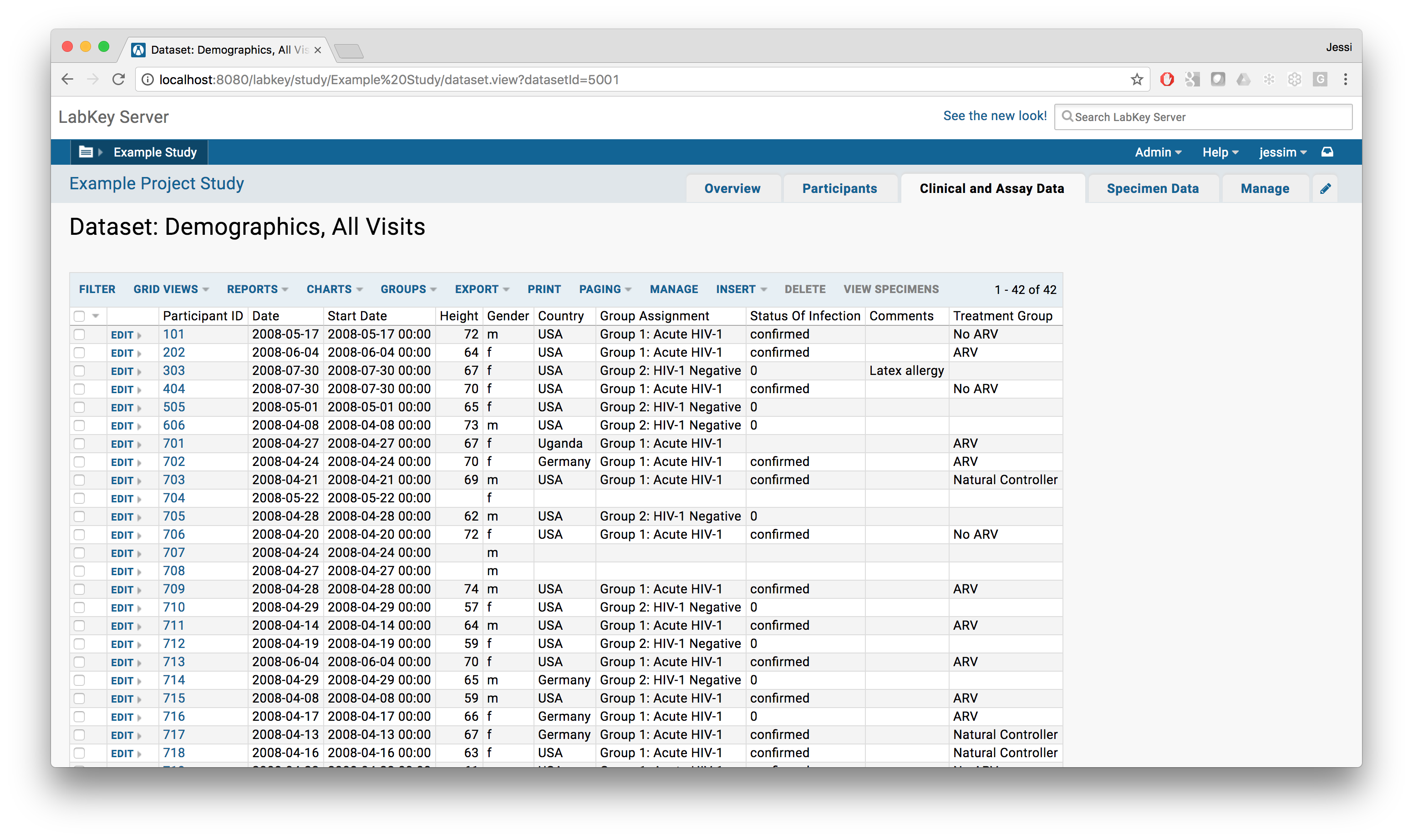This screenshot has height=840, width=1413.
Task: Click the LabKey Server header title
Action: [x=113, y=116]
